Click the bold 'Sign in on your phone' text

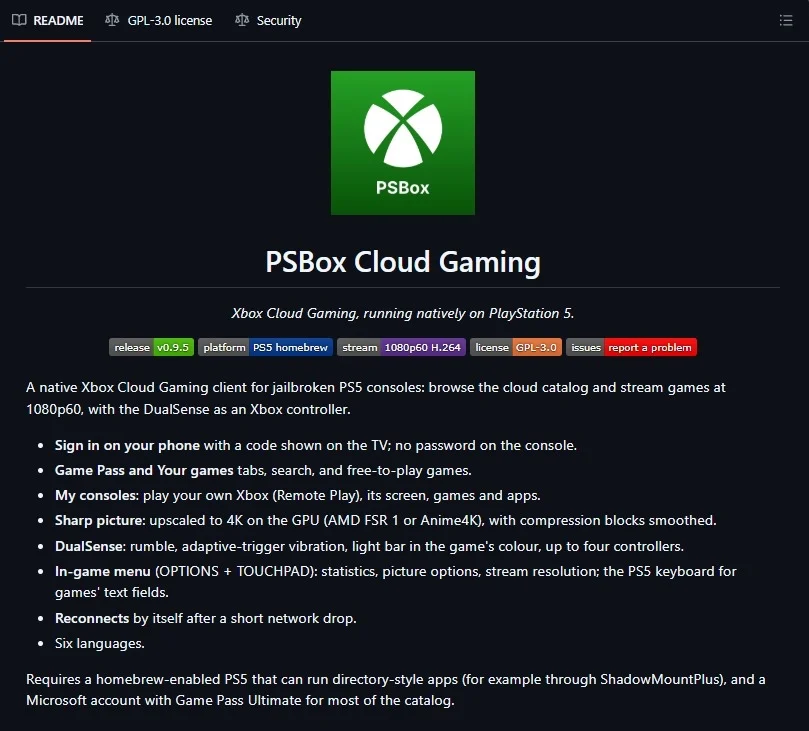pyautogui.click(x=127, y=445)
